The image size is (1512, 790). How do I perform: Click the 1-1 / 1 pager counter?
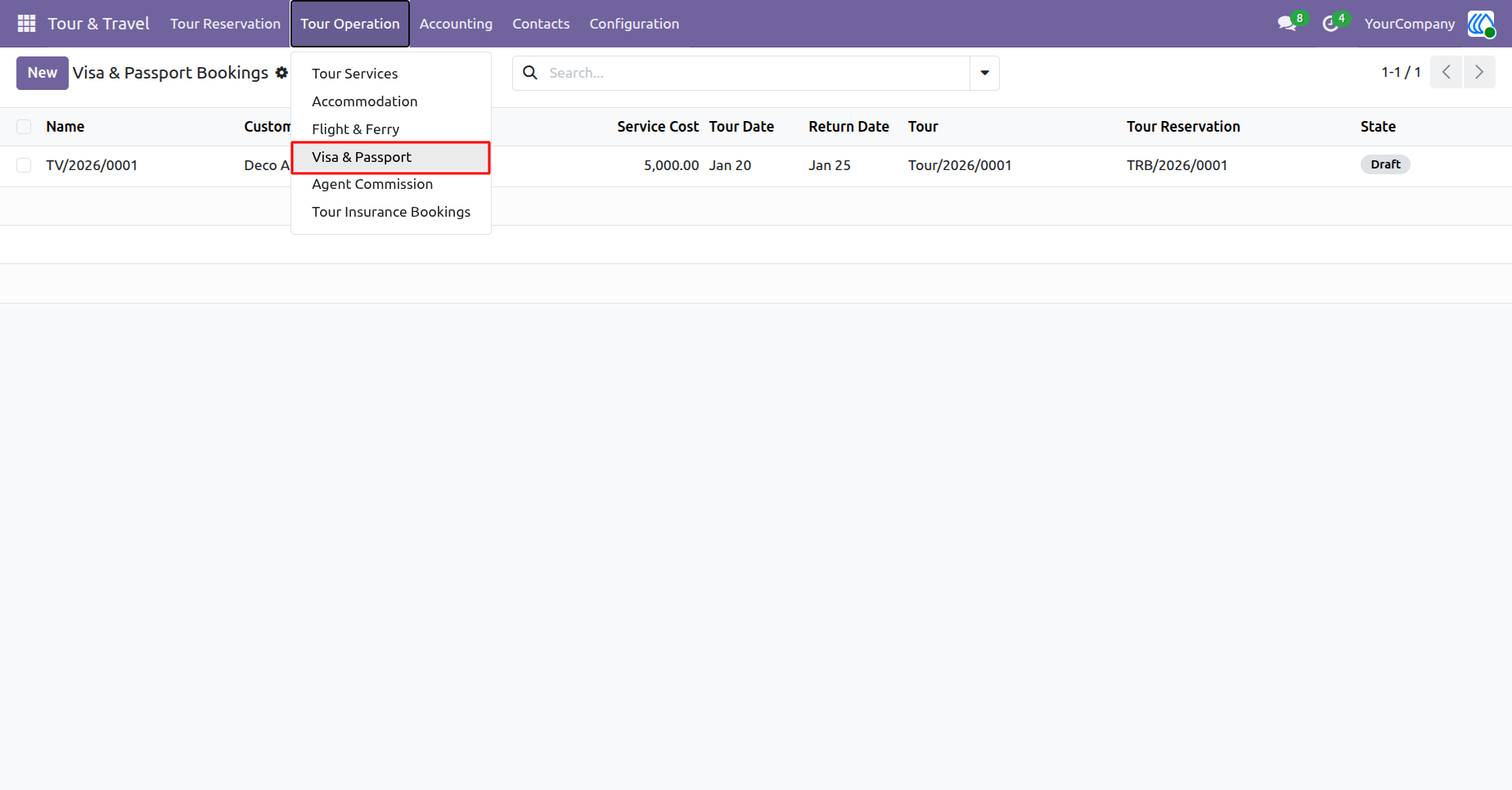pos(1401,73)
